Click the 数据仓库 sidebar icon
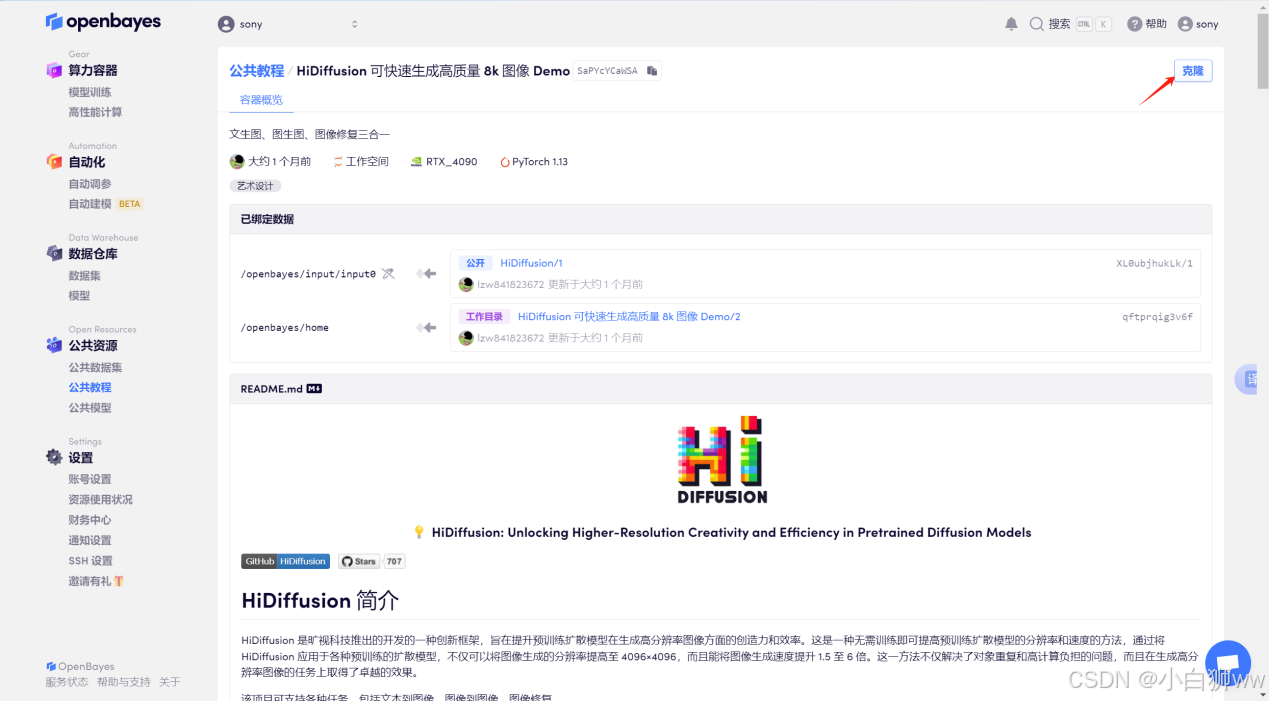Screen dimensions: 1269x701 pos(54,254)
